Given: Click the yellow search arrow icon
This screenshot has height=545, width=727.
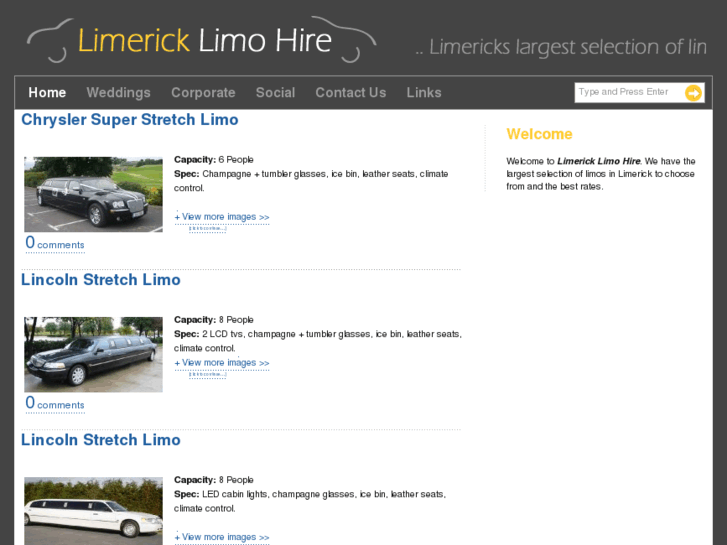Looking at the screenshot, I should tap(693, 93).
